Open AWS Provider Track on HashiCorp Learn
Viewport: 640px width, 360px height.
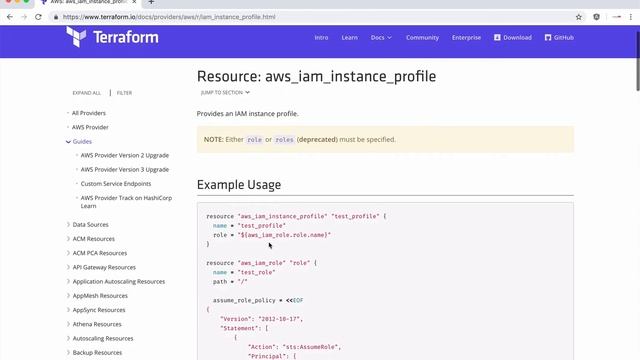(126, 202)
